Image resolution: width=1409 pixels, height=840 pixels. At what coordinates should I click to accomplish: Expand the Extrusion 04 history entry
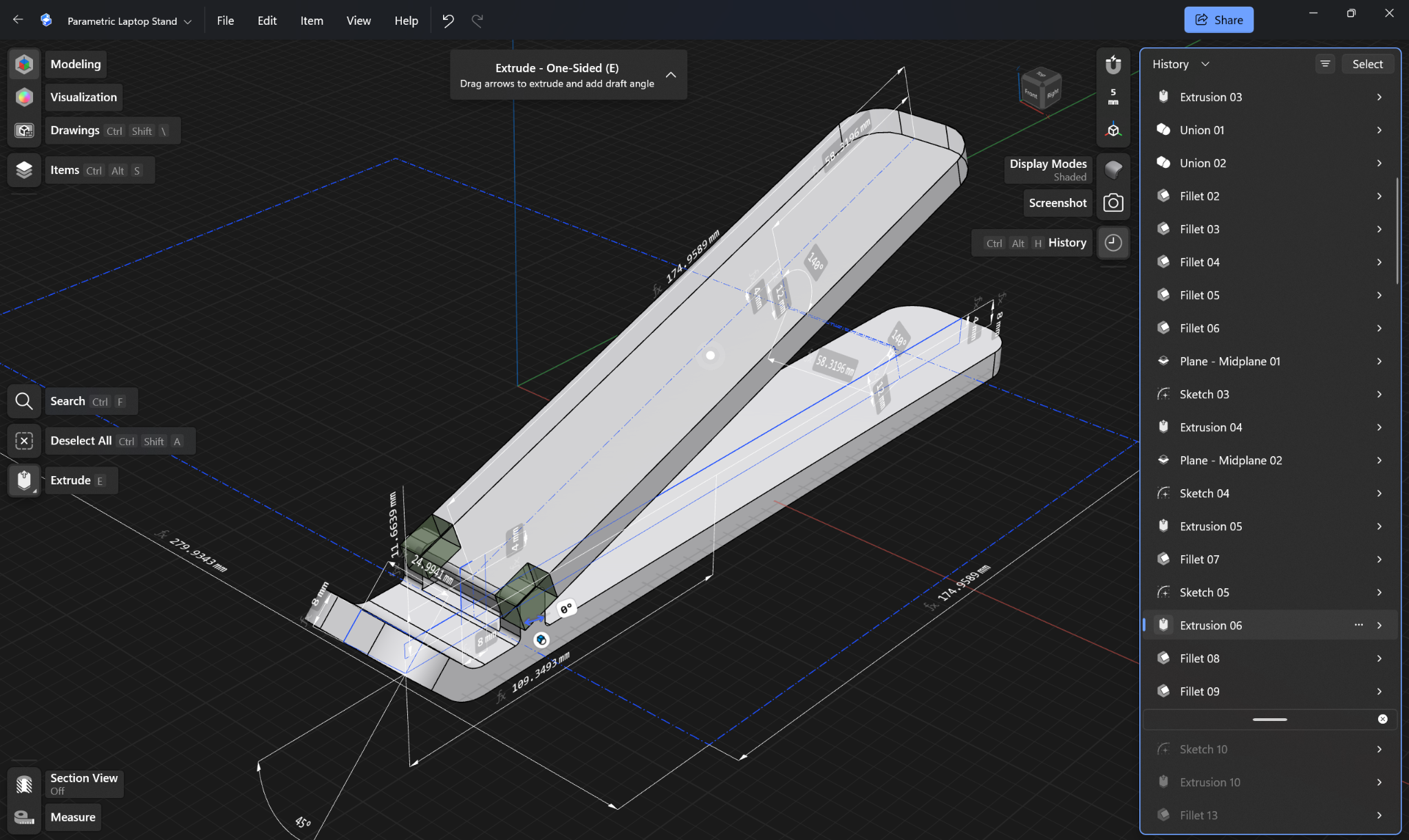coord(1270,427)
